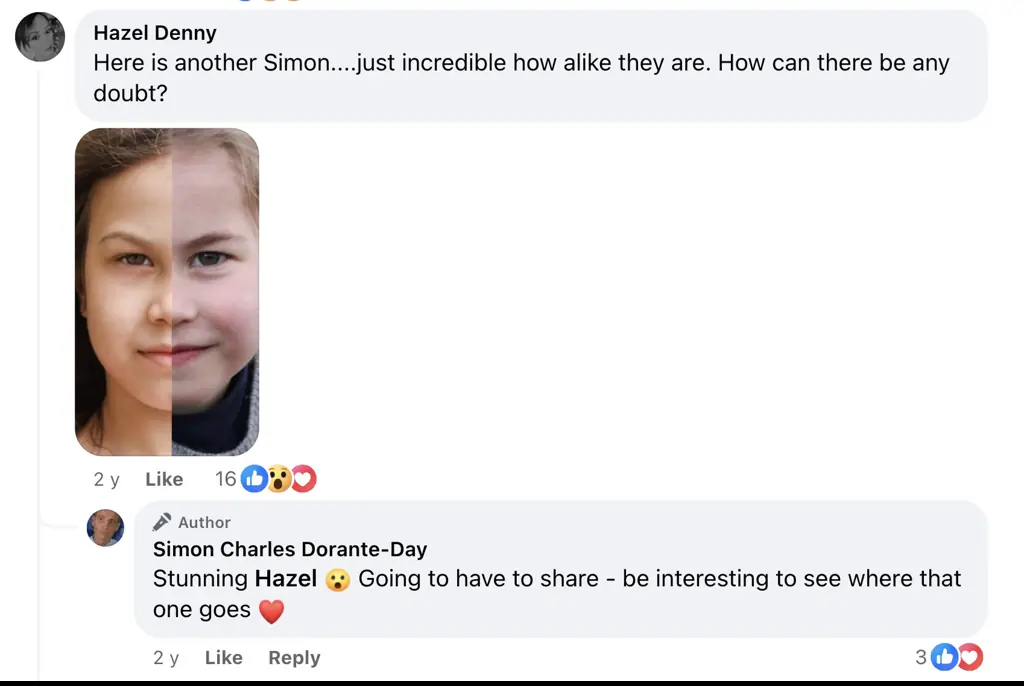
Task: Click the thumbs-up reaction icon beside 3
Action: point(944,657)
